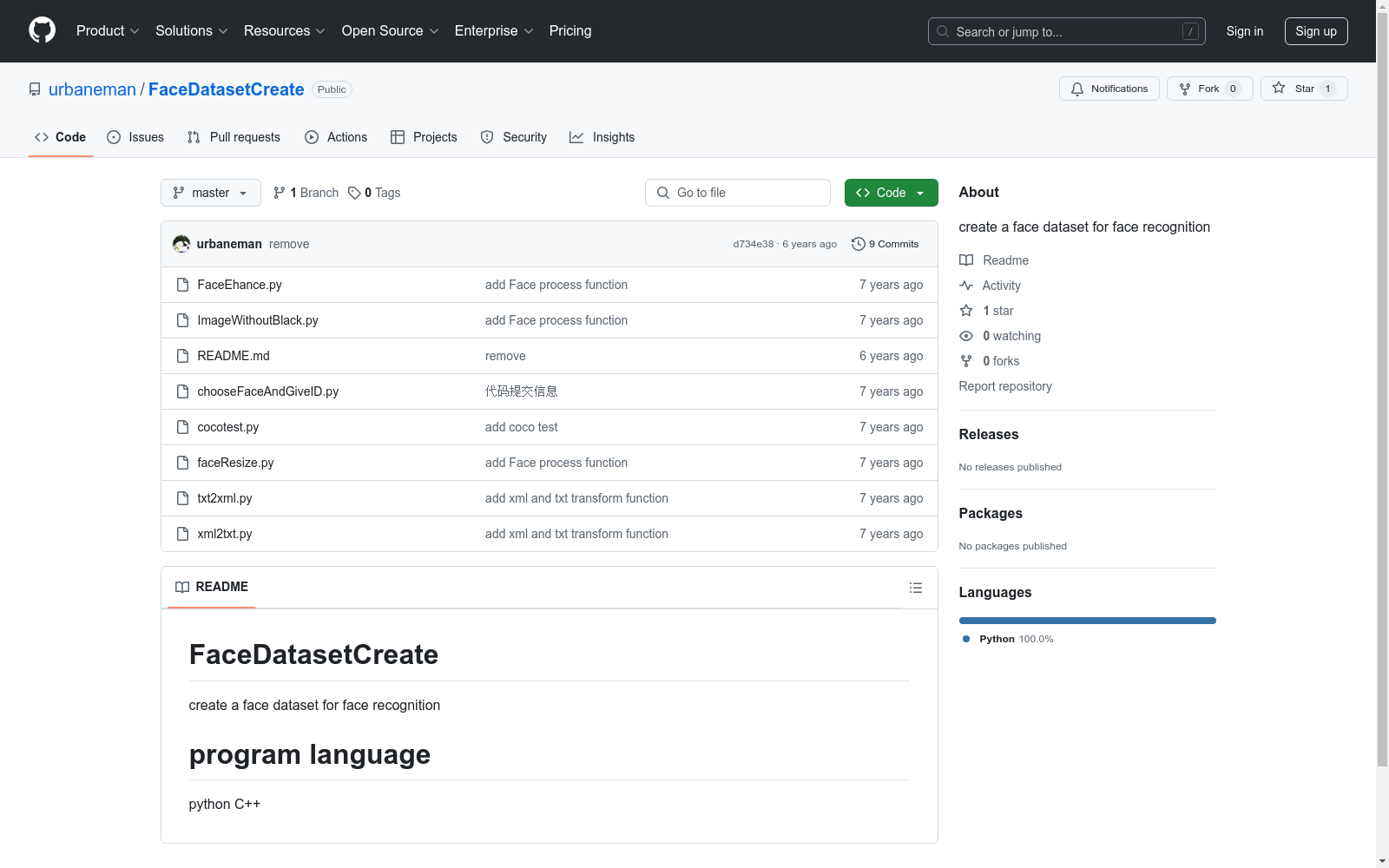Click the Python language percentage bar
This screenshot has width=1389, height=868.
tap(1087, 621)
